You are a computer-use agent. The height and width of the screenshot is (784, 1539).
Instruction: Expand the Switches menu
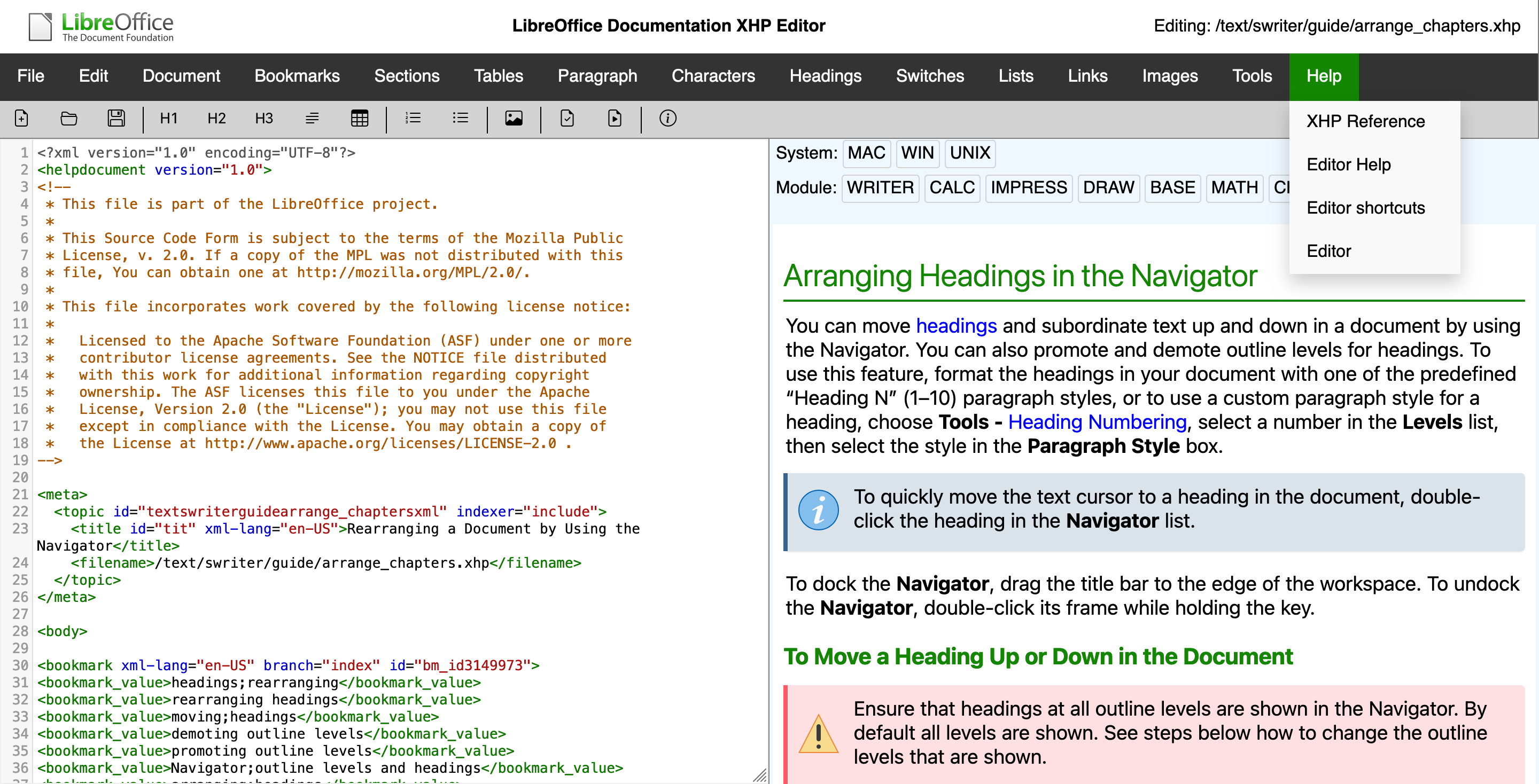pos(929,76)
